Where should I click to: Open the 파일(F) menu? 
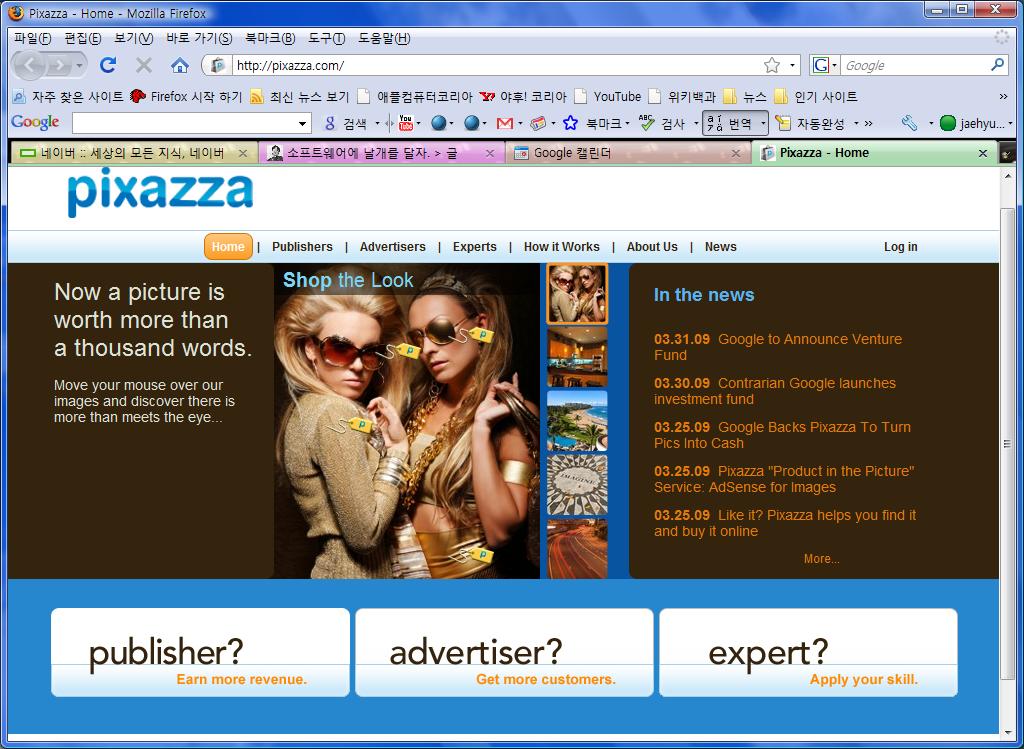pos(32,38)
